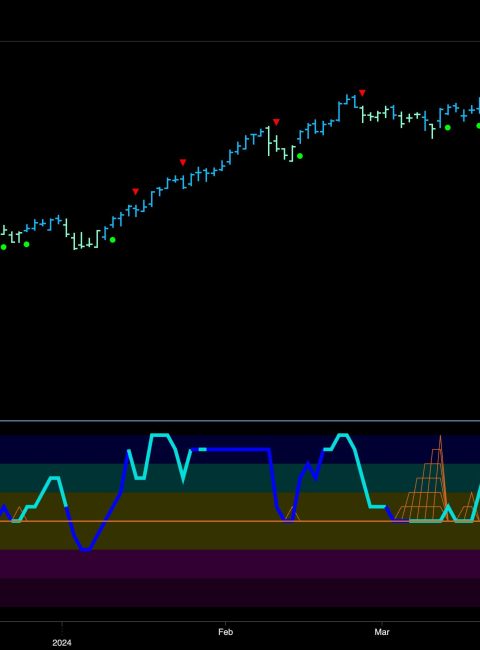
Task: Click the small orange triangle outline in mid-February oscillator
Action: 293,514
